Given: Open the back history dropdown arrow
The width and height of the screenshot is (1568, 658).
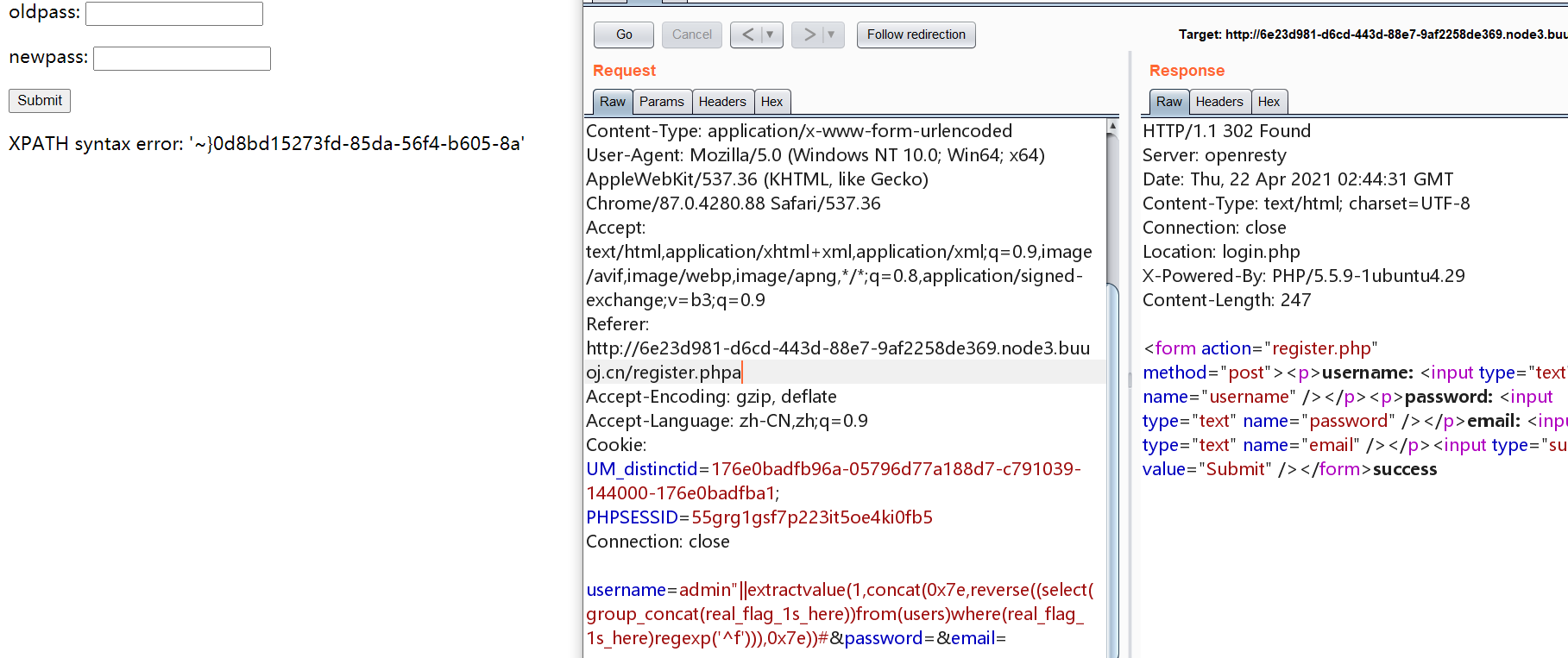Looking at the screenshot, I should 771,34.
